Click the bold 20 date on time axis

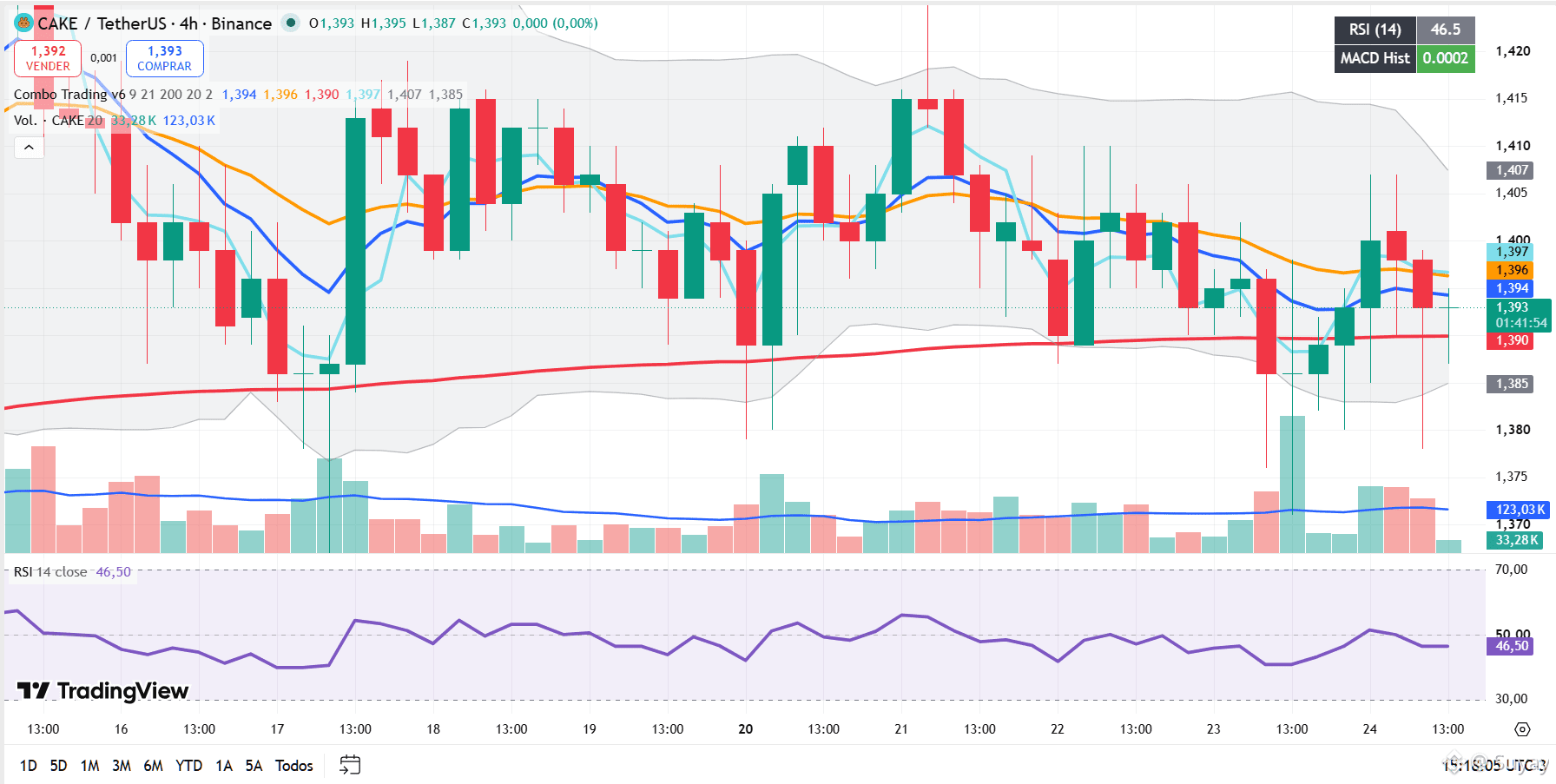point(745,729)
